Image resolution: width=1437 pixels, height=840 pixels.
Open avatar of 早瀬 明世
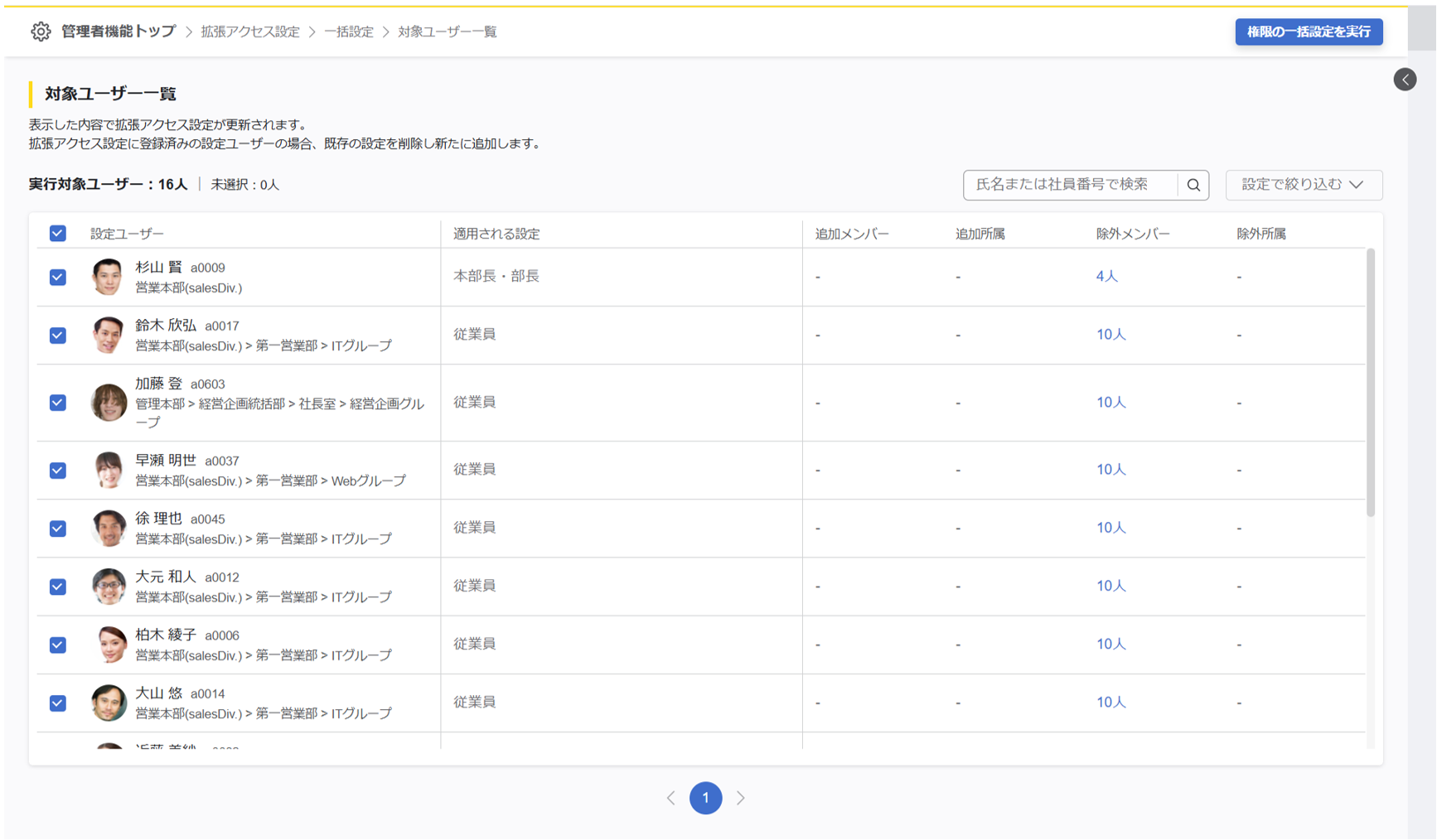tap(108, 470)
